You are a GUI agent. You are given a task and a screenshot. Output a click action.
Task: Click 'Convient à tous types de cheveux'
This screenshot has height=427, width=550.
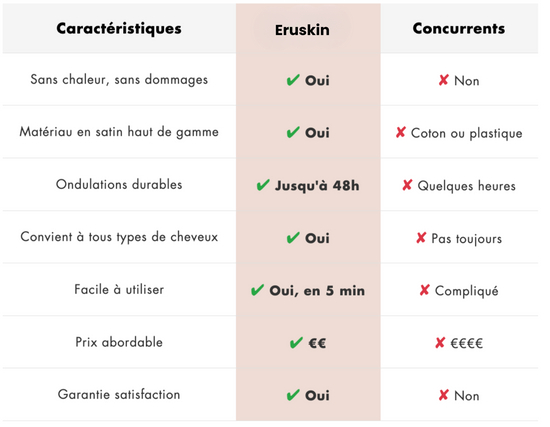[119, 237]
